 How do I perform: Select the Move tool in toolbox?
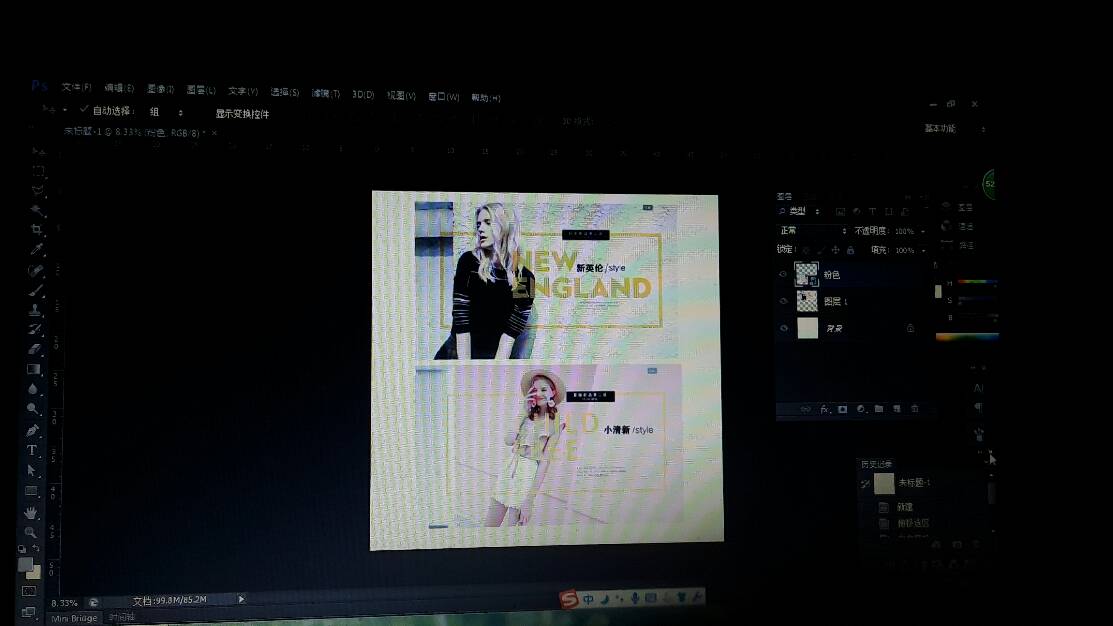click(38, 151)
